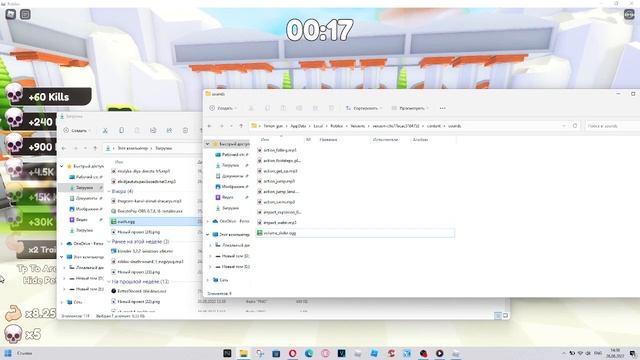Open Microsoft Edge from the taskbar
The width and height of the screenshot is (640, 360).
(309, 353)
